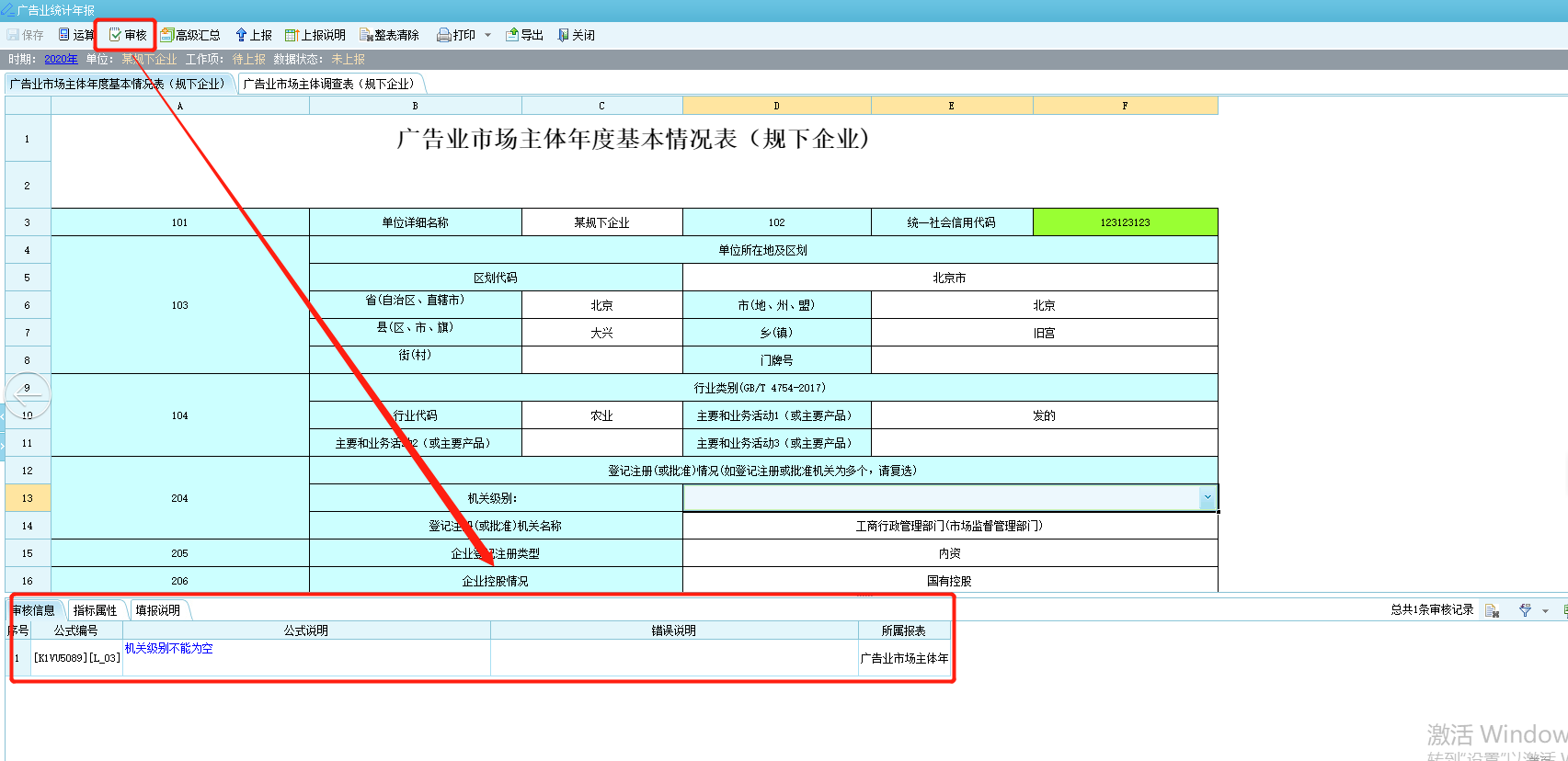This screenshot has height=761, width=1568.
Task: Open the 机关级别不能为空 error link
Action: (x=168, y=648)
